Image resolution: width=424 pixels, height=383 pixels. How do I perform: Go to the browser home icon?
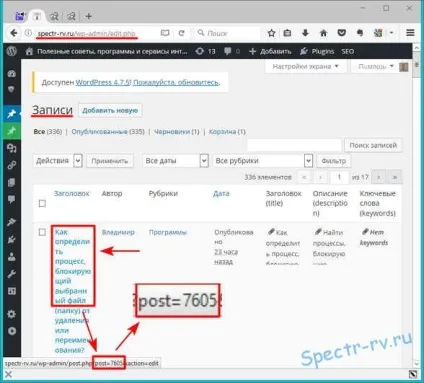click(323, 33)
